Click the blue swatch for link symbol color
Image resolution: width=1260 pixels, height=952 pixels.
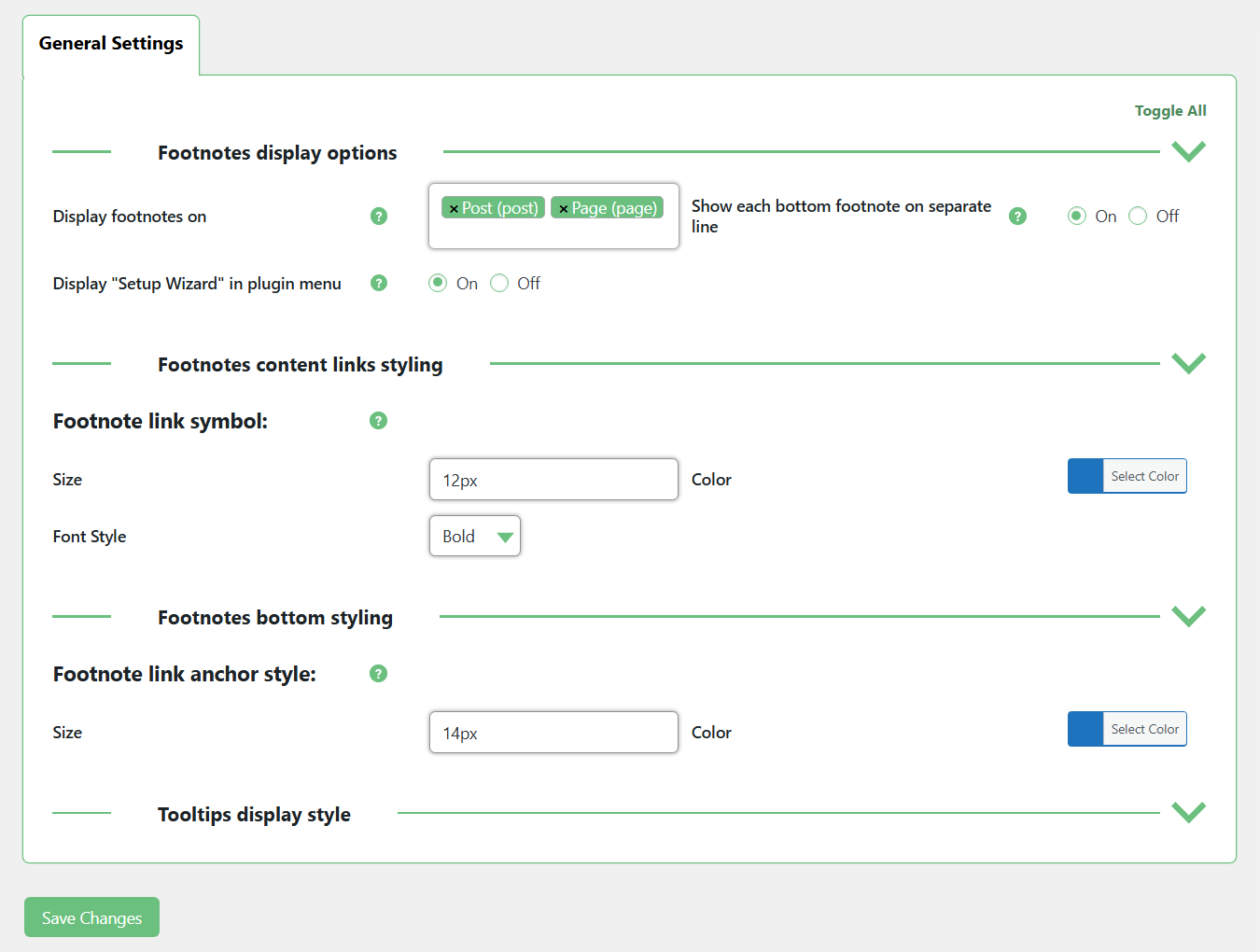pos(1085,476)
